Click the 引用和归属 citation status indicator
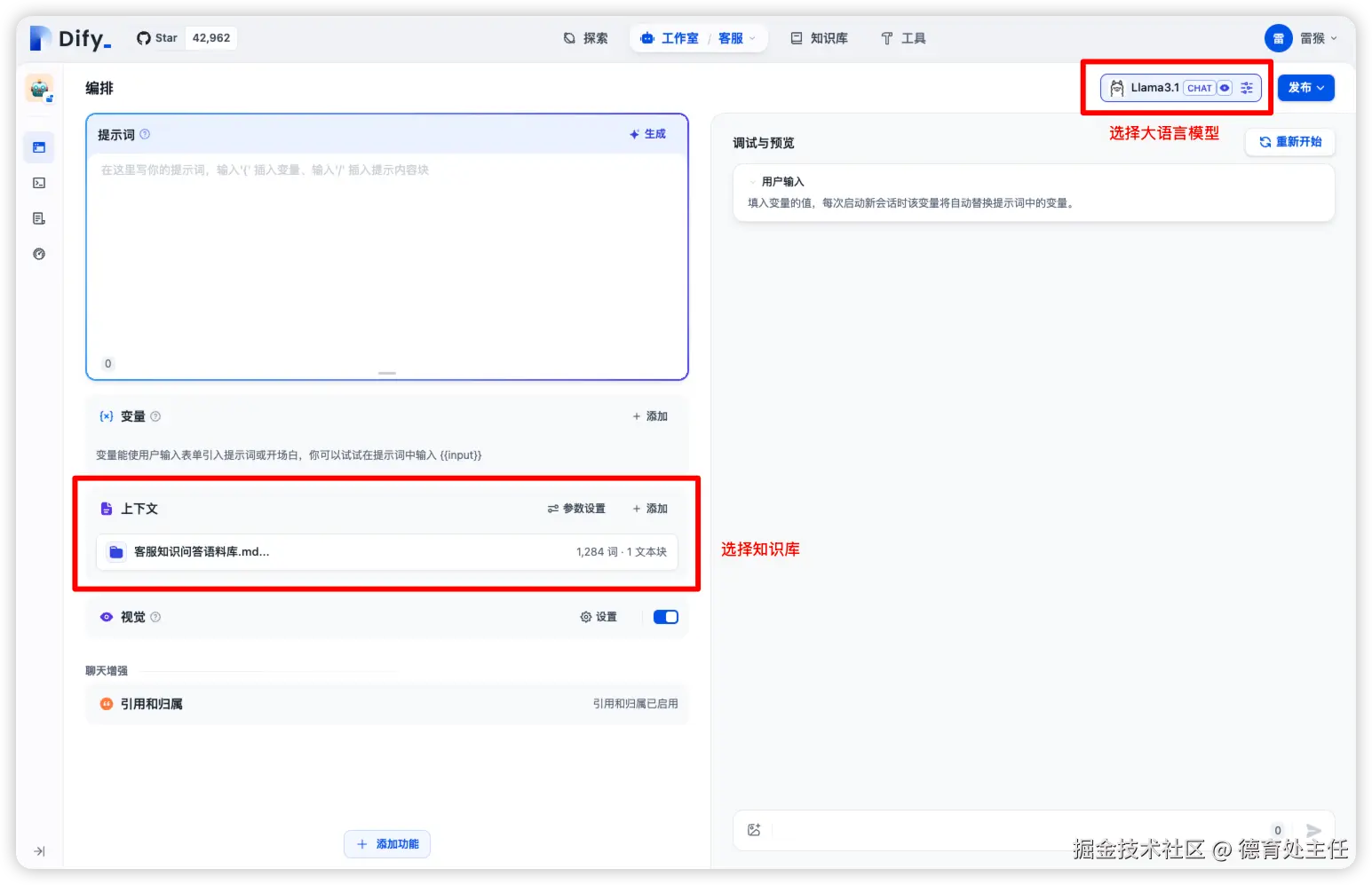Viewport: 1372px width, 885px height. (x=635, y=703)
